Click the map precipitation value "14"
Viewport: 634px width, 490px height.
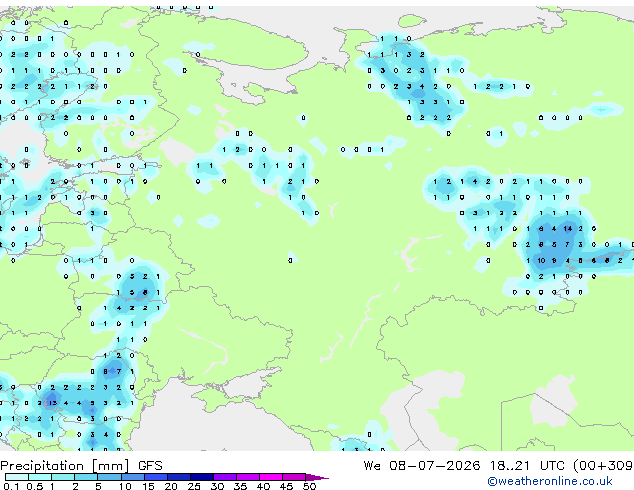click(x=568, y=228)
